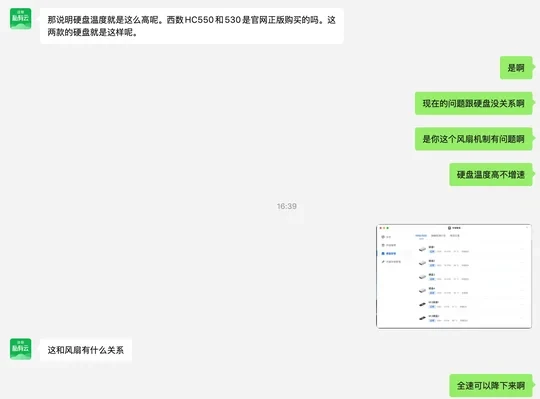Select the green message 是啊
540x399 pixels.
(x=516, y=68)
